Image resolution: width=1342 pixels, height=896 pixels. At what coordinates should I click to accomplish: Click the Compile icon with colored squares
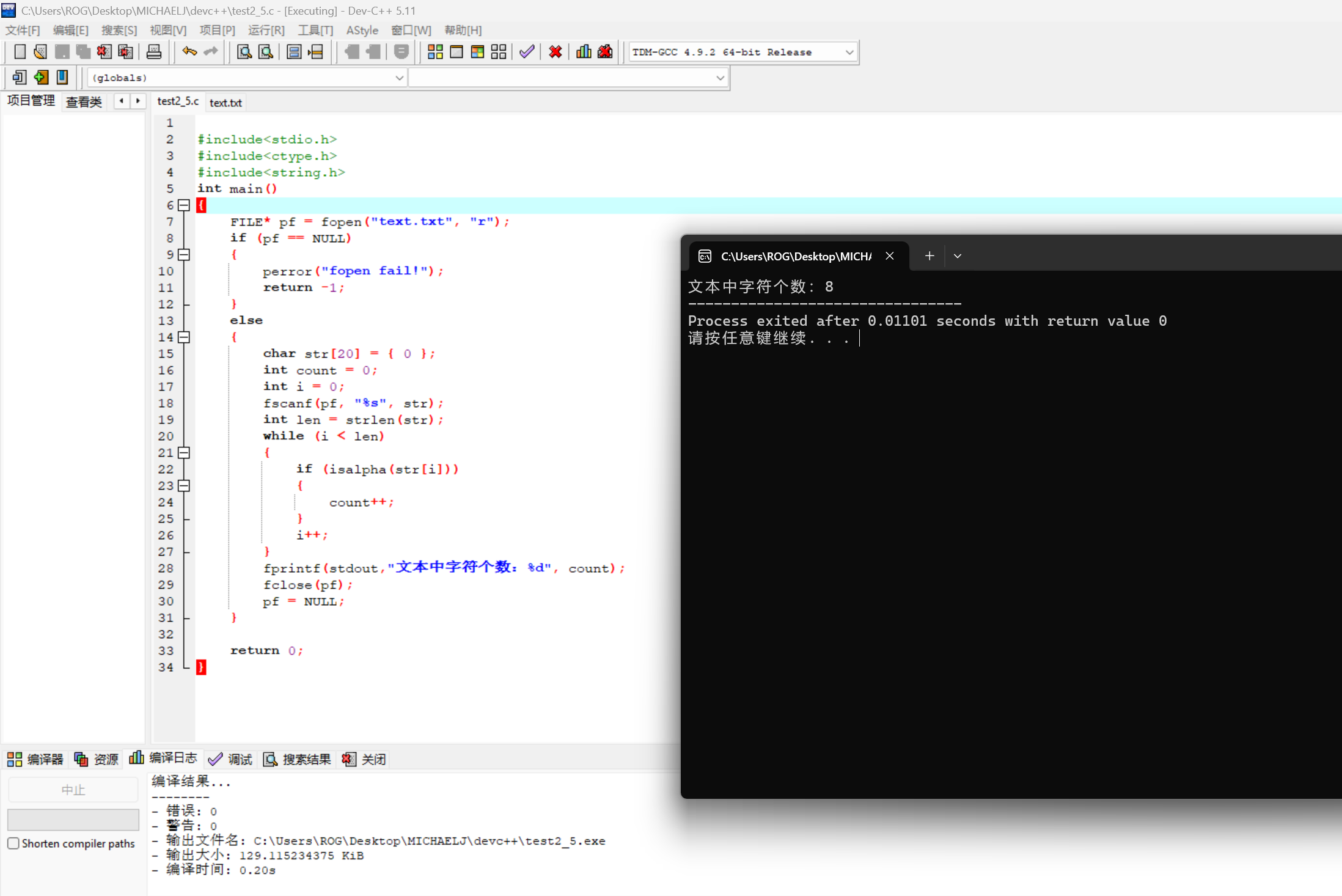pos(435,52)
